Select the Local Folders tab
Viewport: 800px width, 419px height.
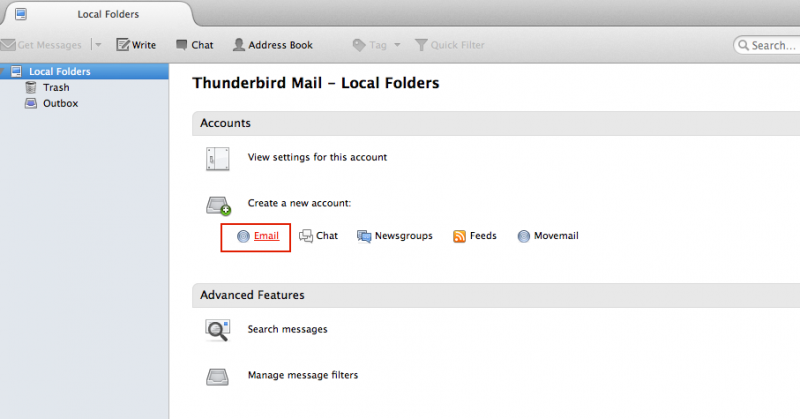(97, 14)
